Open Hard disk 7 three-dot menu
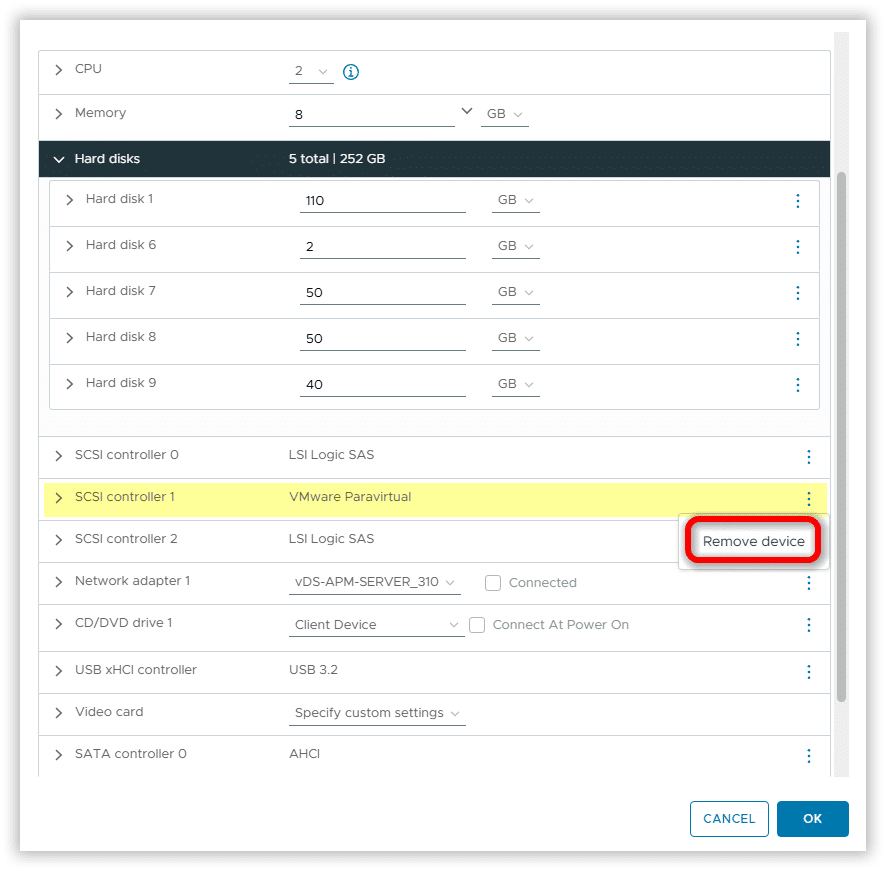This screenshot has height=871, width=886. (797, 293)
